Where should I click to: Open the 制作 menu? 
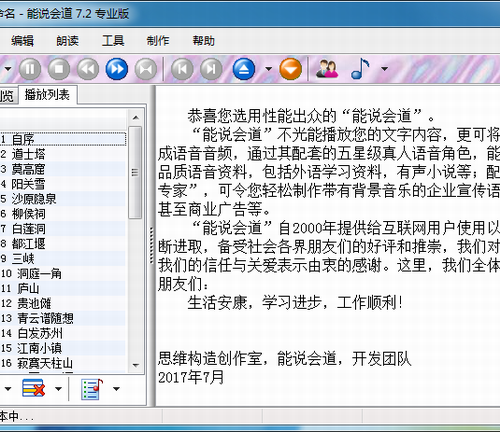coord(158,41)
